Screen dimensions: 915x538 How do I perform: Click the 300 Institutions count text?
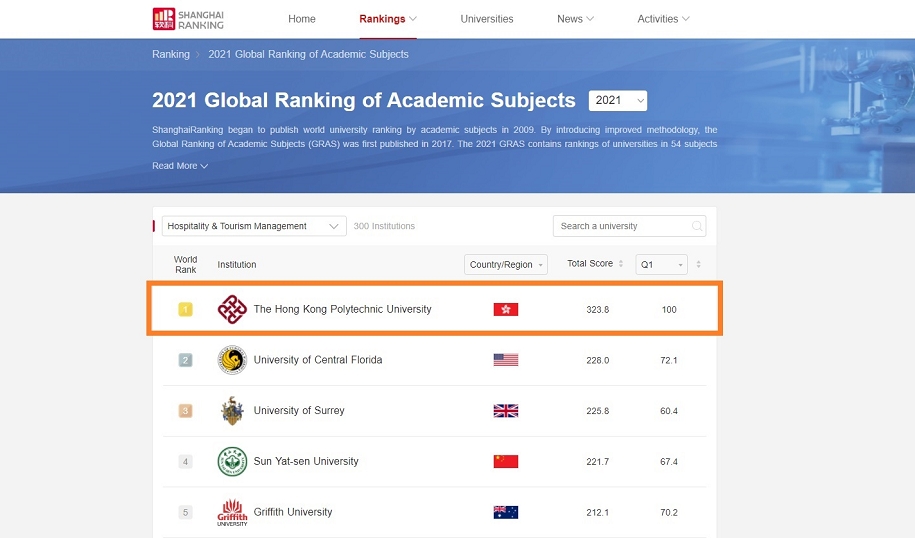tap(384, 226)
